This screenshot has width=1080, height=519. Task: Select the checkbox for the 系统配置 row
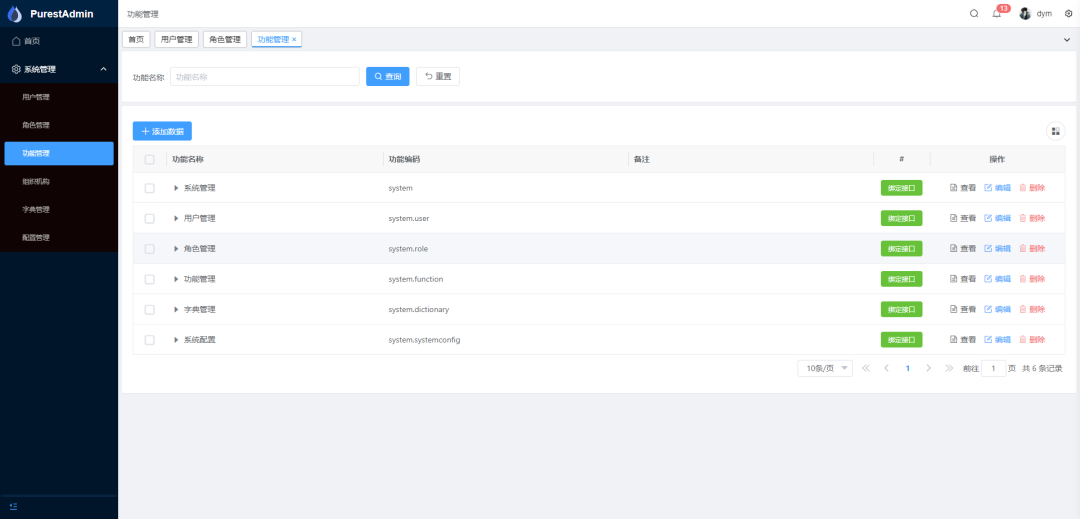tap(150, 340)
